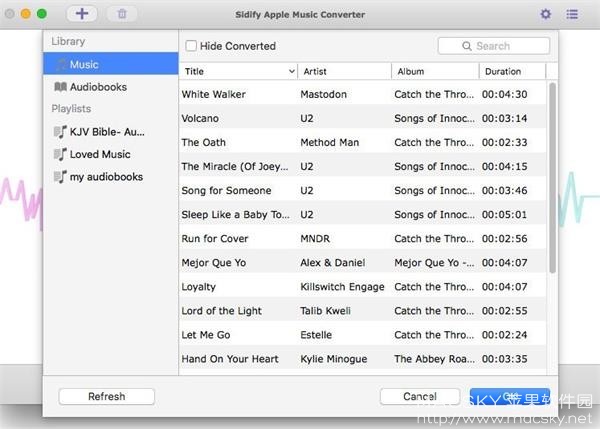
Task: Click the plus add-tracks toolbar button
Action: [x=82, y=14]
